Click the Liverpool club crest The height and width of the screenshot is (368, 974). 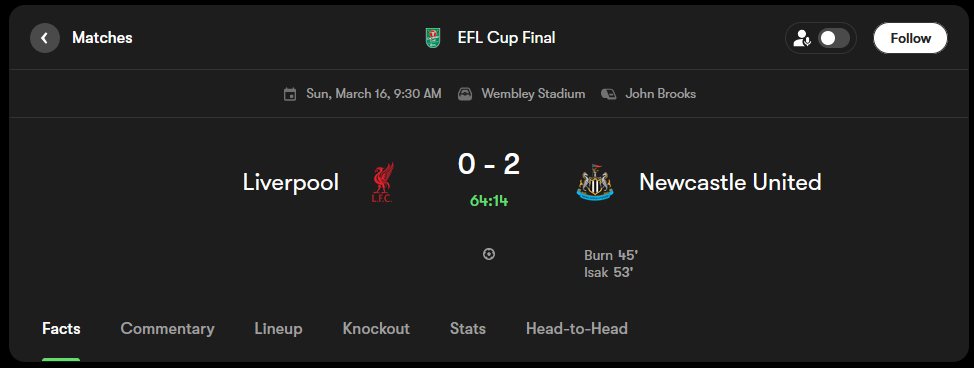(x=382, y=183)
